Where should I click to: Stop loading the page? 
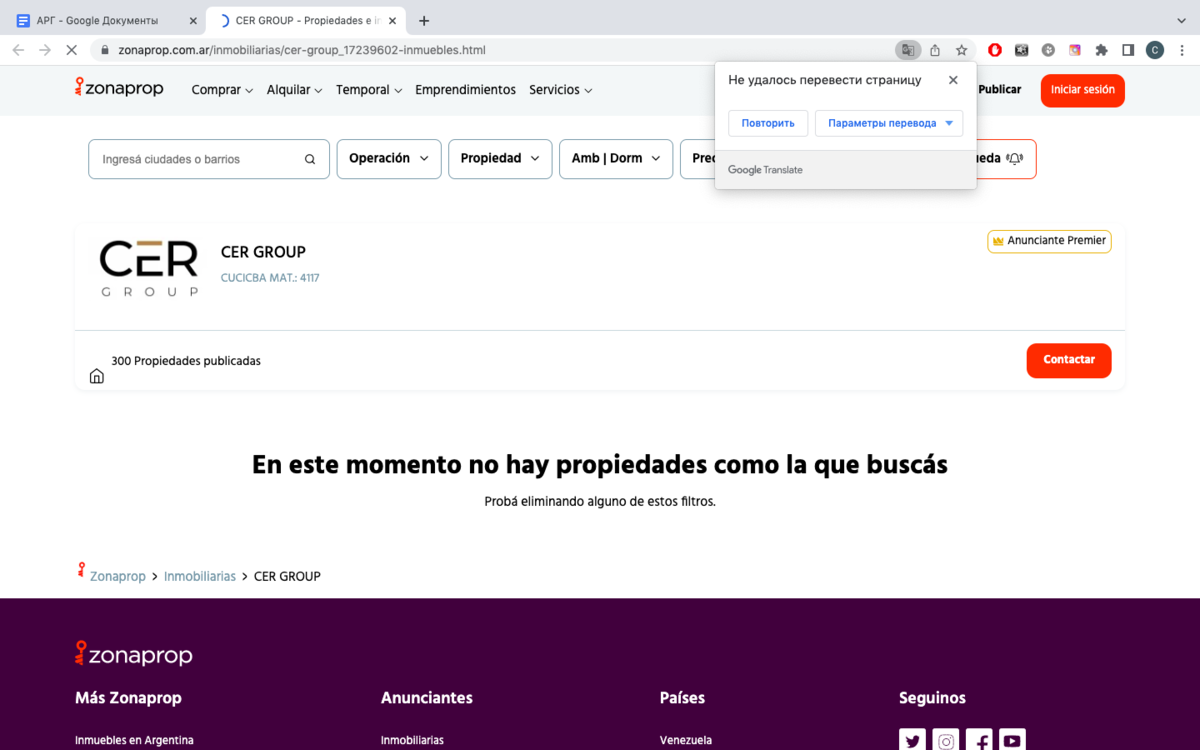click(x=73, y=50)
